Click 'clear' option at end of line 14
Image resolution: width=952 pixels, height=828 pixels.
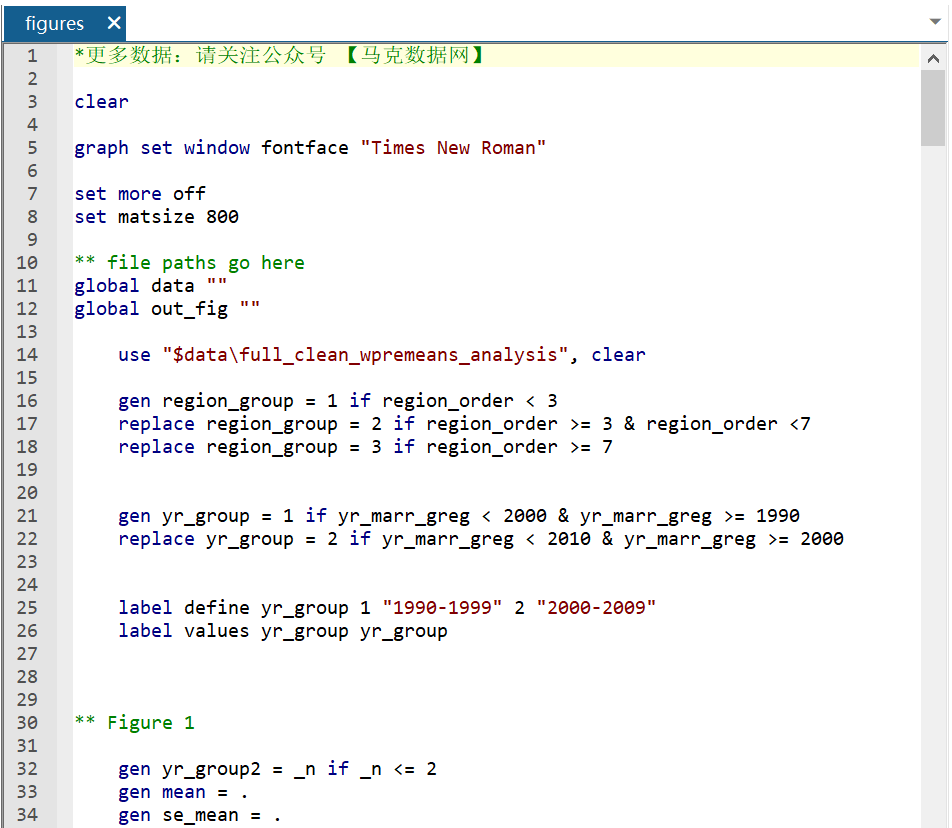click(x=618, y=355)
